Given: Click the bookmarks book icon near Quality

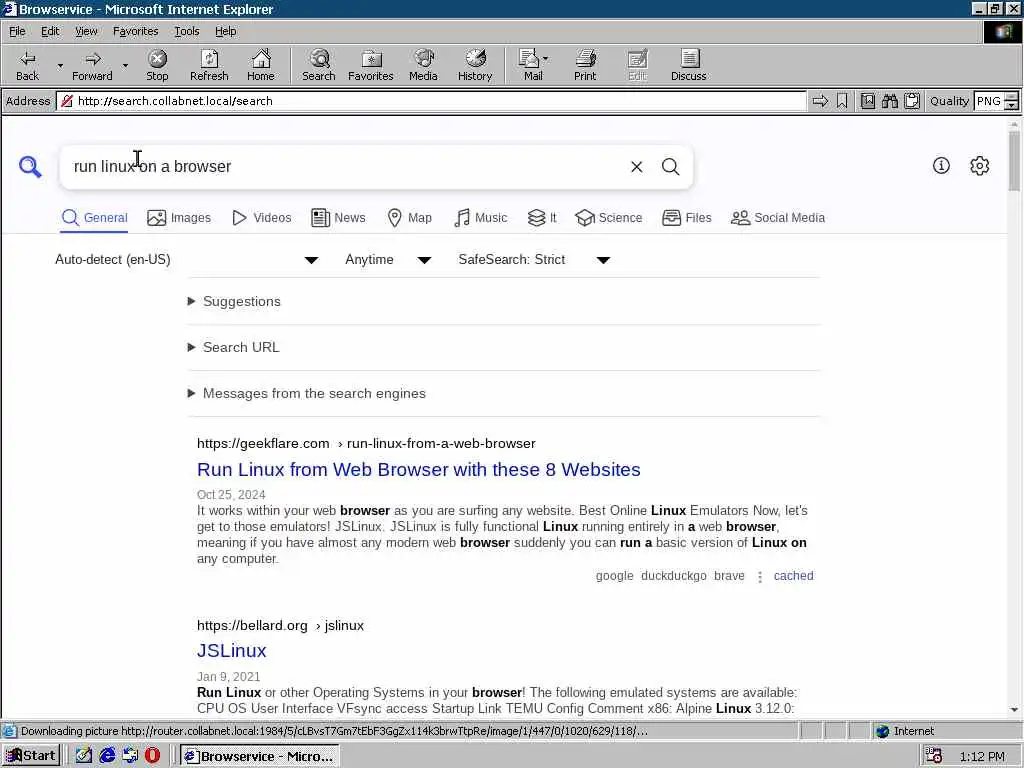Looking at the screenshot, I should pyautogui.click(x=867, y=101).
